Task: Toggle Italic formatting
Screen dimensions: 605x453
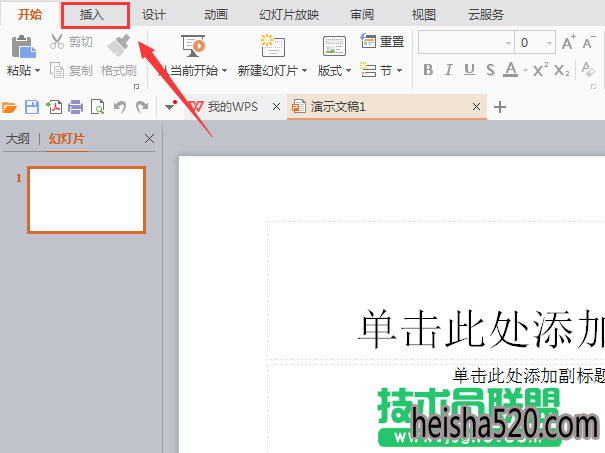Action: pyautogui.click(x=448, y=70)
